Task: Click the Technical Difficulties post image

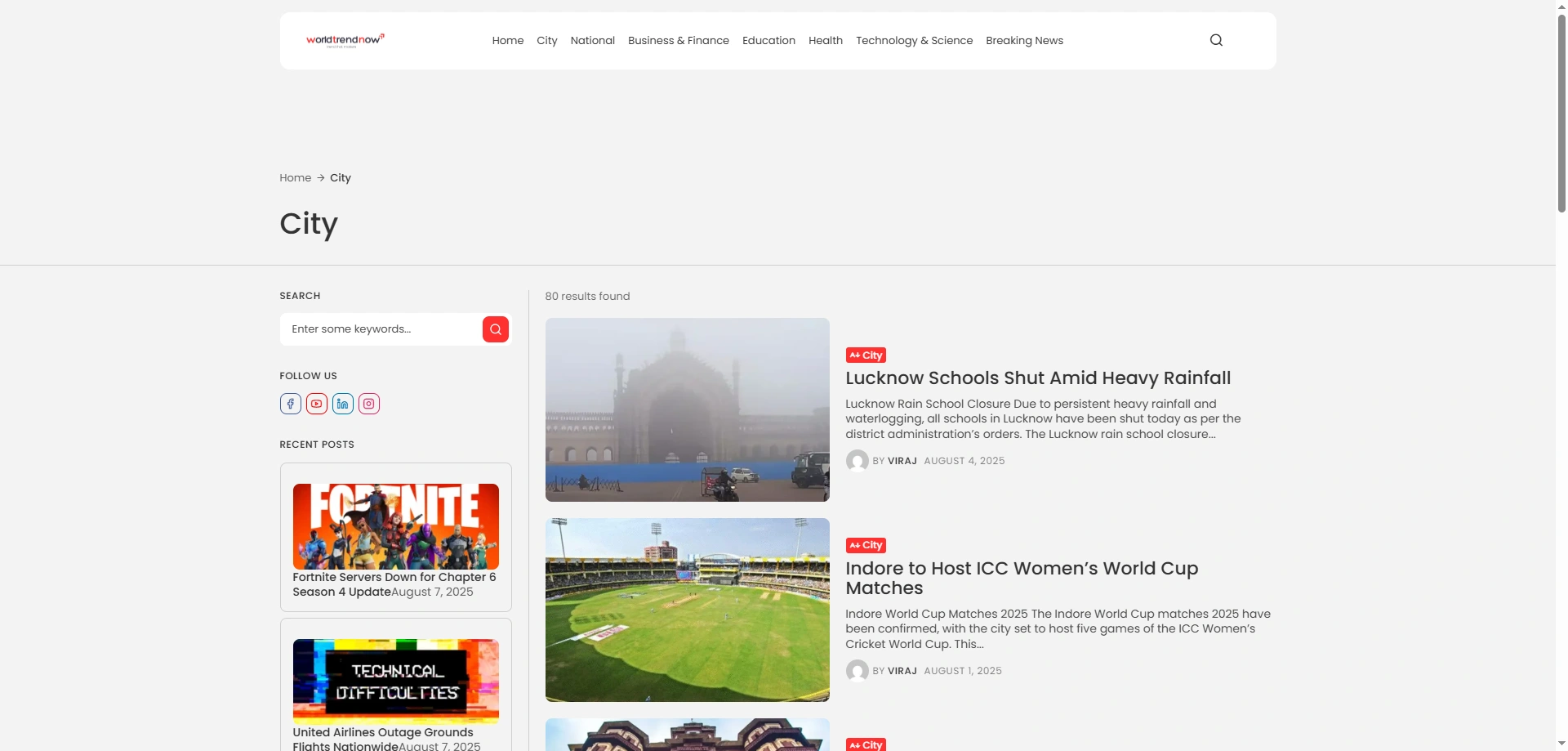Action: click(x=396, y=682)
